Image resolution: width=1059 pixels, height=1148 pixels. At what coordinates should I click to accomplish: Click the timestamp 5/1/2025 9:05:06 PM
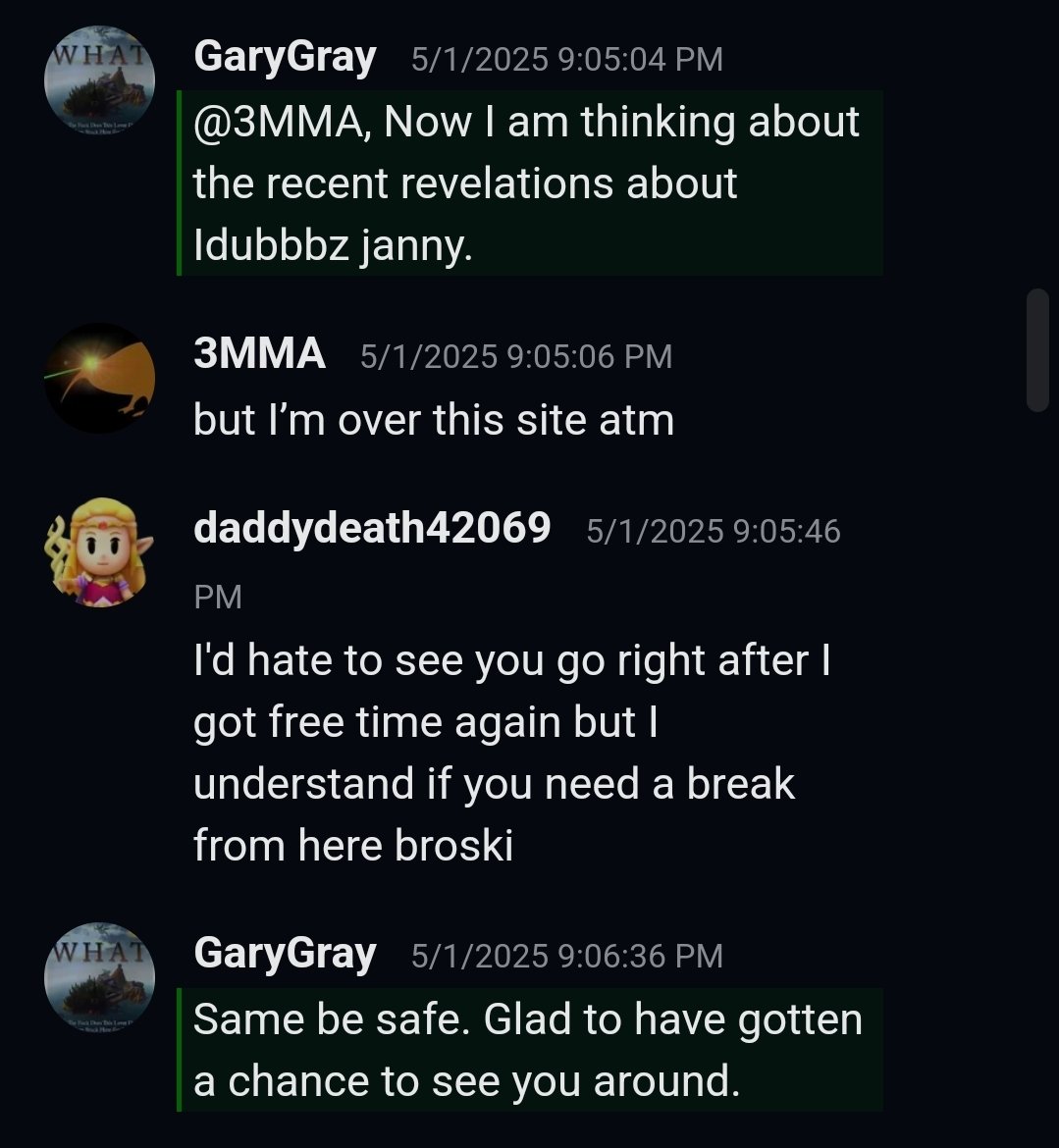tap(515, 356)
